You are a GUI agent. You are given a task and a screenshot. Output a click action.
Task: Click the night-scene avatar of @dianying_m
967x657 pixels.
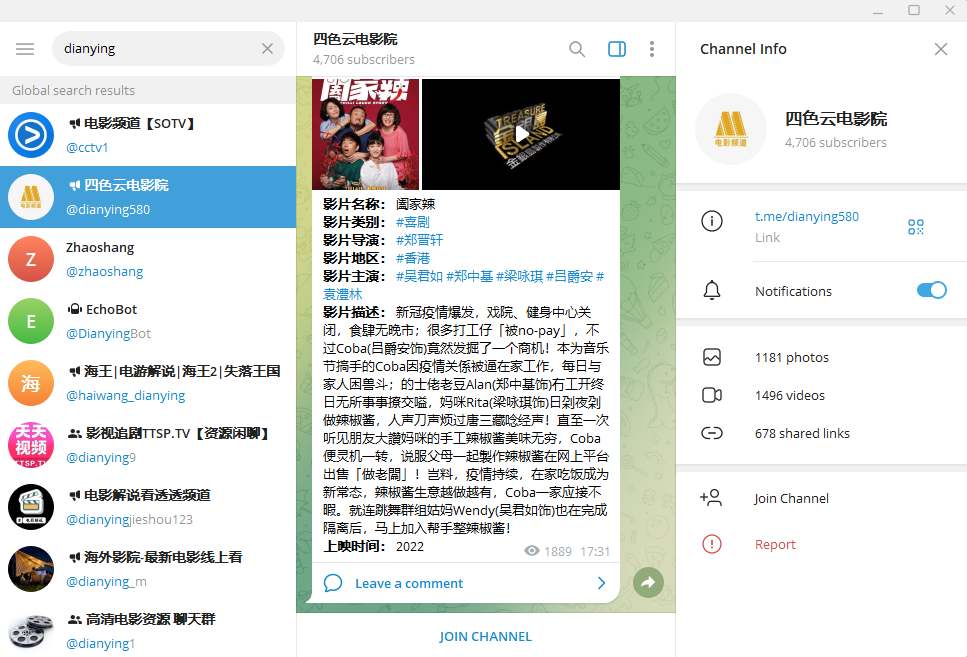pos(31,569)
